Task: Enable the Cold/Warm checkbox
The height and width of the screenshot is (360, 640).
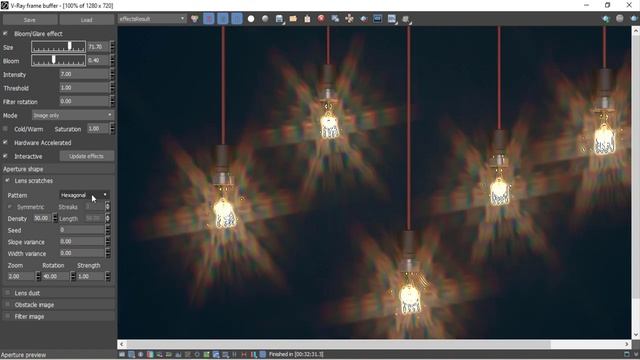Action: (5, 129)
